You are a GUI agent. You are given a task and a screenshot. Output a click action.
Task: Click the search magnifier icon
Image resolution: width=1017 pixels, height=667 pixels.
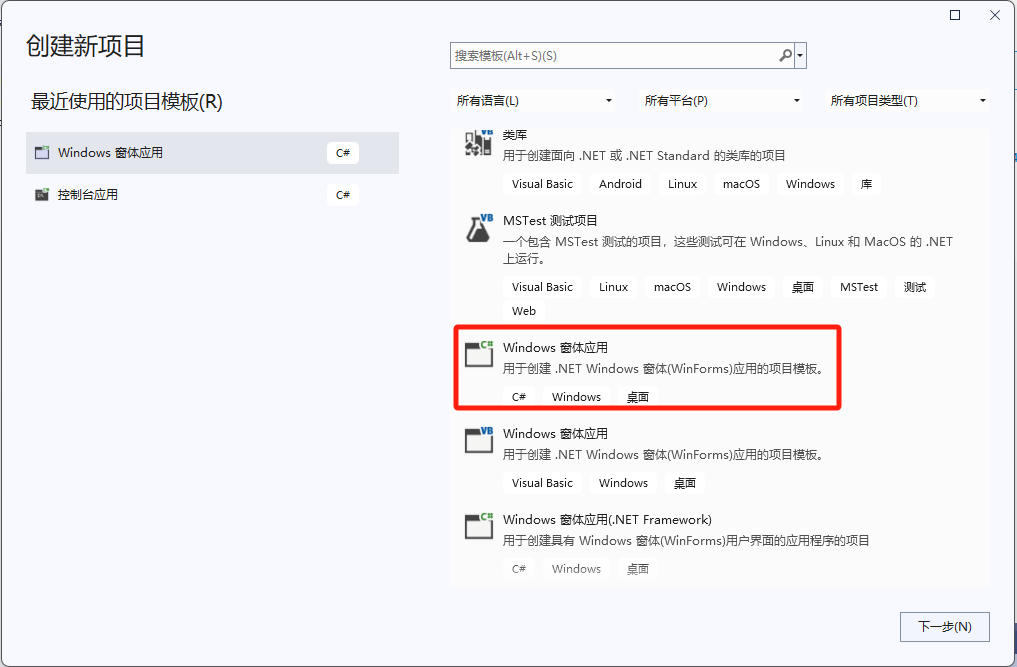[785, 55]
